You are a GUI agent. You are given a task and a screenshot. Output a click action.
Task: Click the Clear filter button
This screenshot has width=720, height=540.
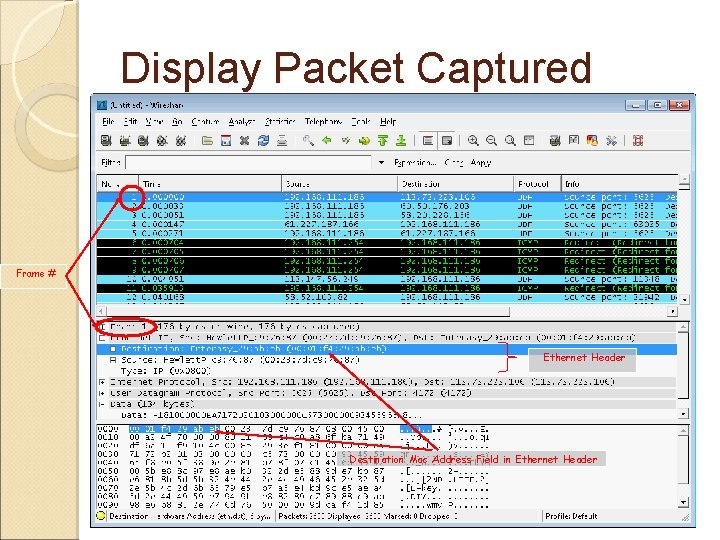(454, 163)
